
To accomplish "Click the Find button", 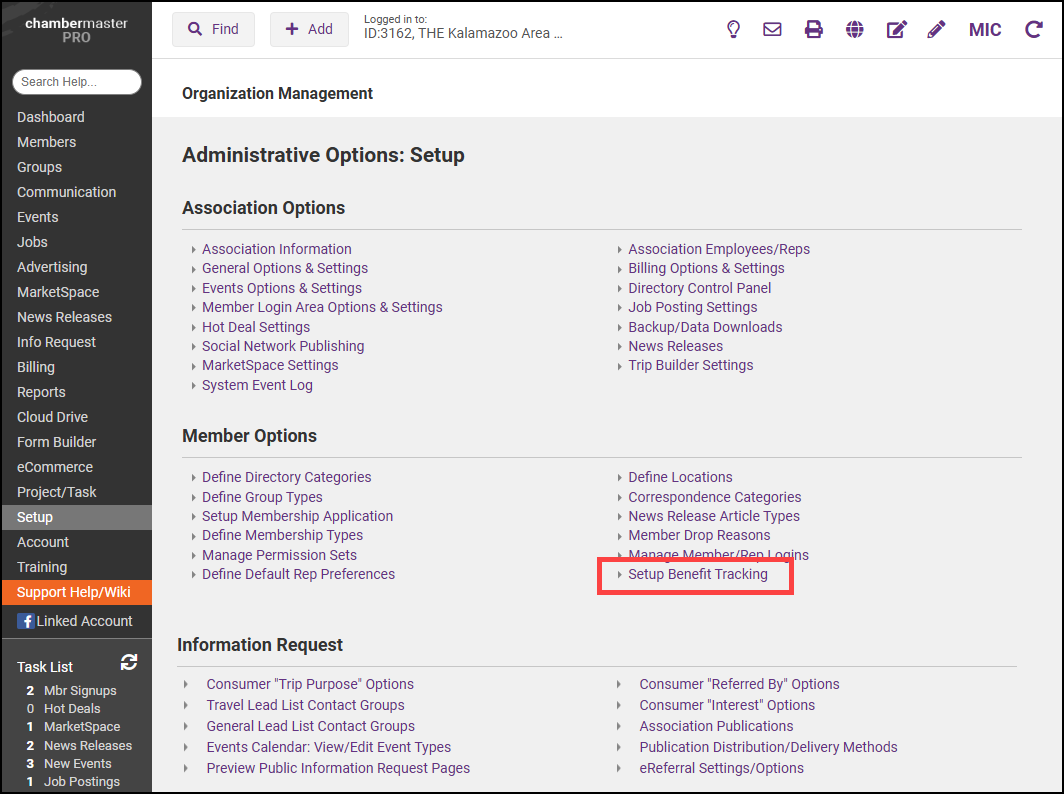I will 213,30.
